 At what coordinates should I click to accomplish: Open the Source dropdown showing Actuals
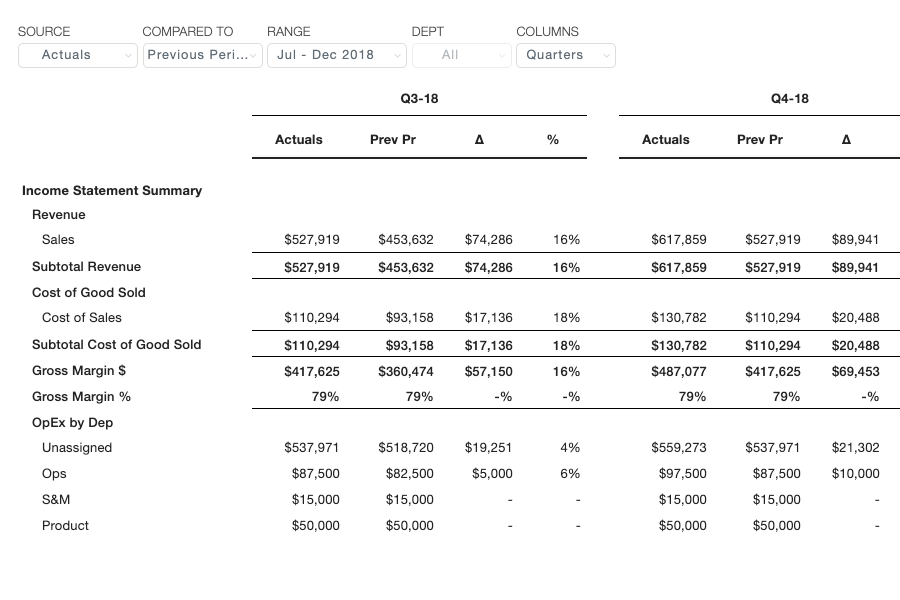[77, 55]
